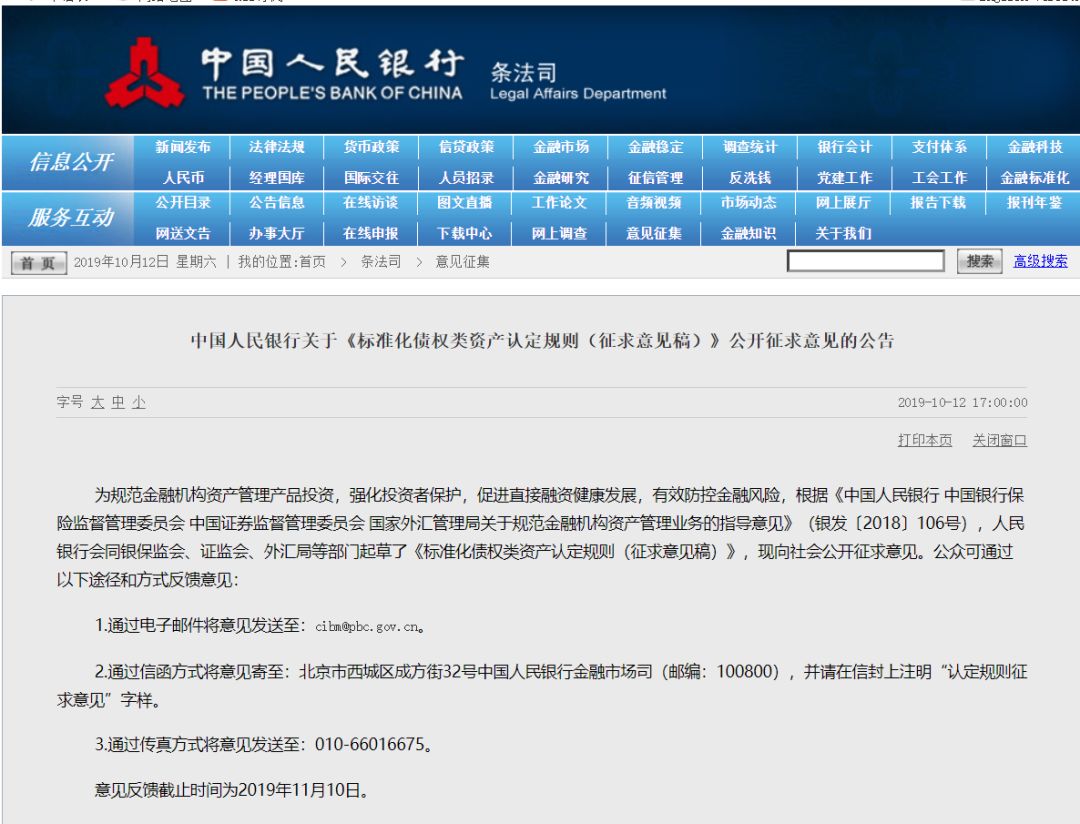Open 网送文告 menu item
The image size is (1080, 824).
183,234
